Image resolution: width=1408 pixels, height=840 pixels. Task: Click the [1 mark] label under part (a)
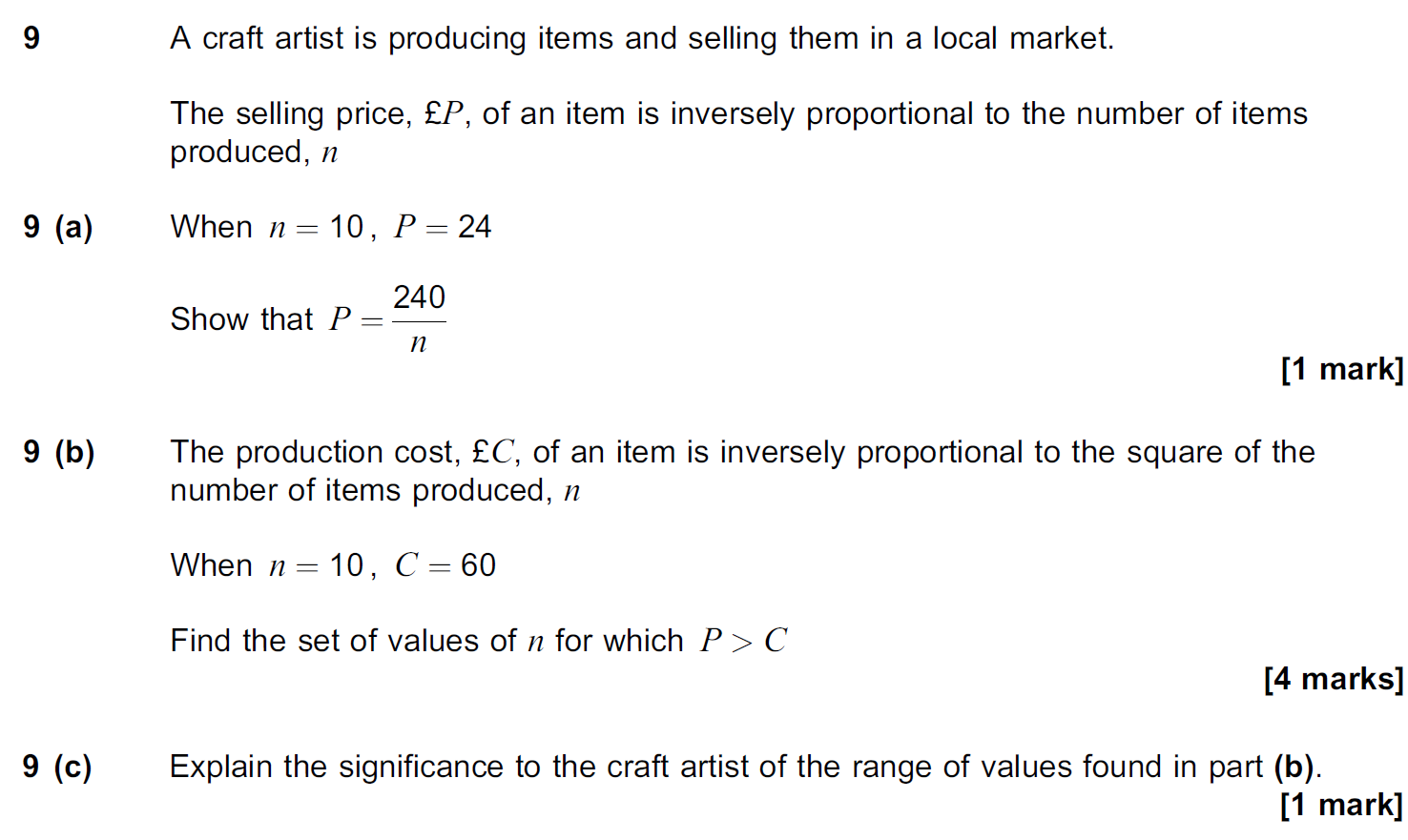coord(1342,369)
